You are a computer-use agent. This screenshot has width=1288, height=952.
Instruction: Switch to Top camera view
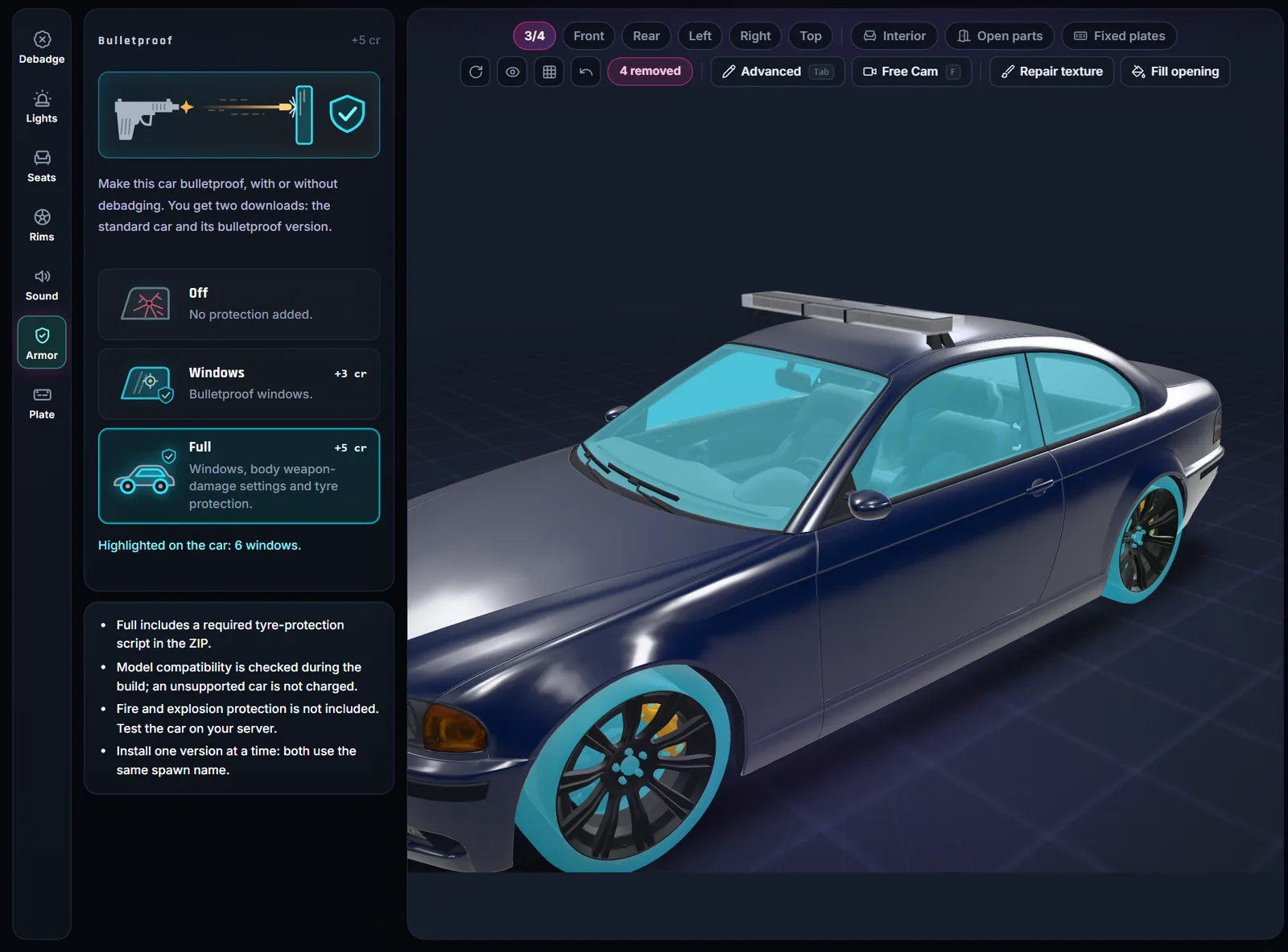[811, 36]
